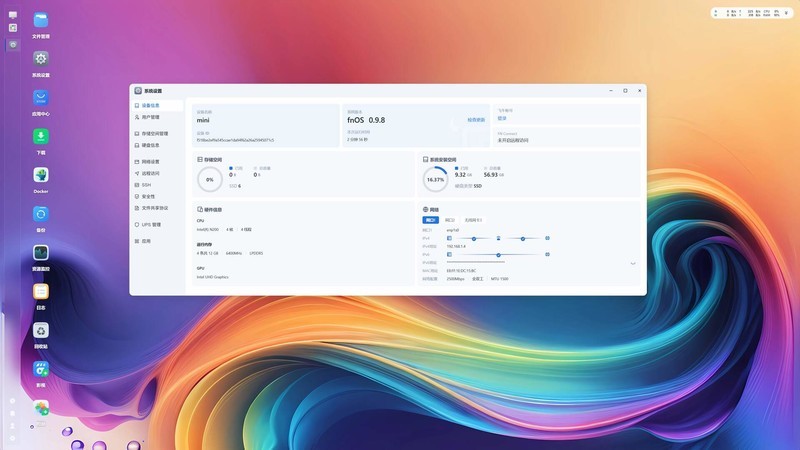800x450 pixels.
Task: Open the System Settings (系统设置) desktop icon
Action: [41, 59]
